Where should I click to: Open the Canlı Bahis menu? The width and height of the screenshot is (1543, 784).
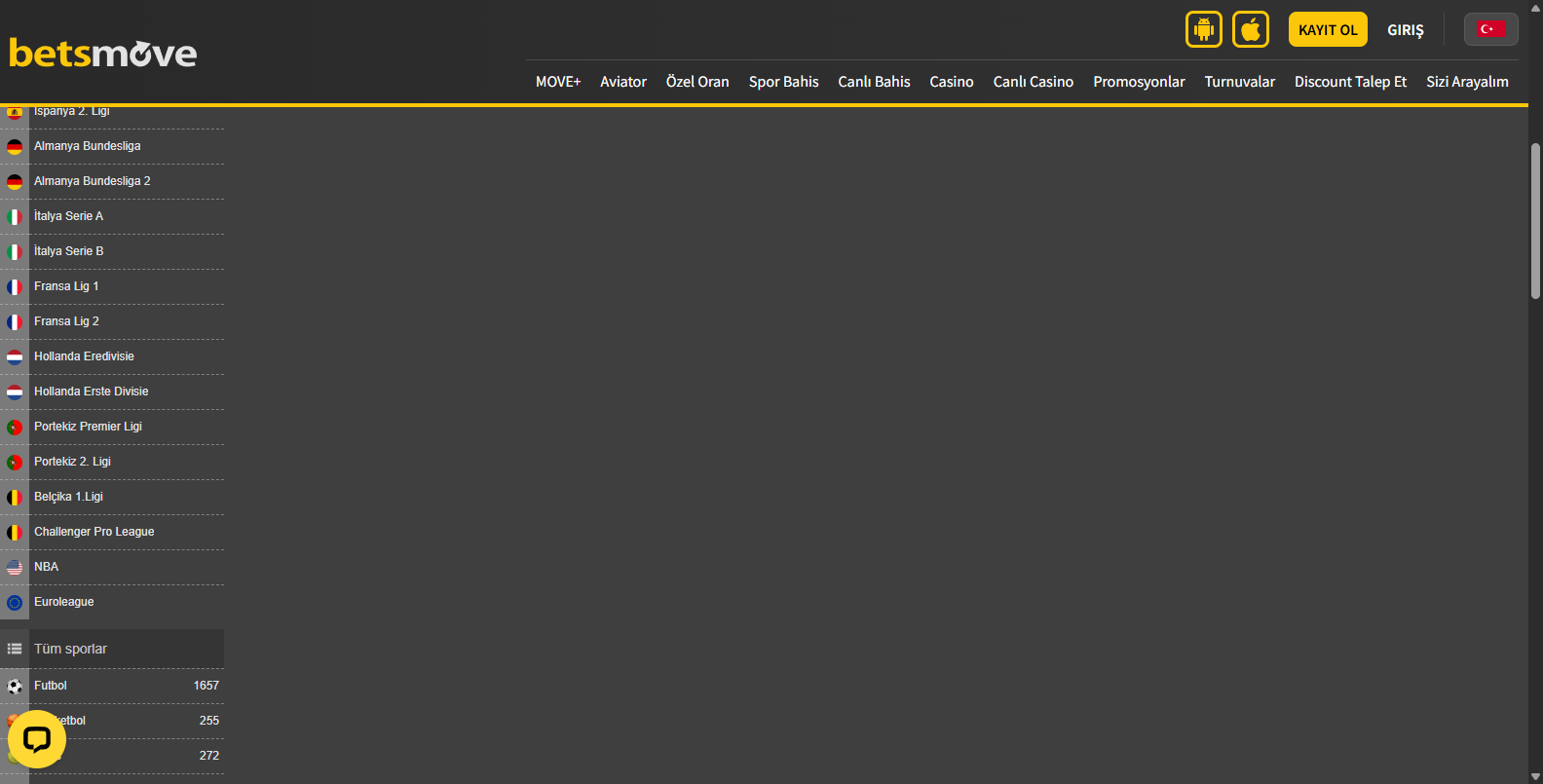point(874,82)
